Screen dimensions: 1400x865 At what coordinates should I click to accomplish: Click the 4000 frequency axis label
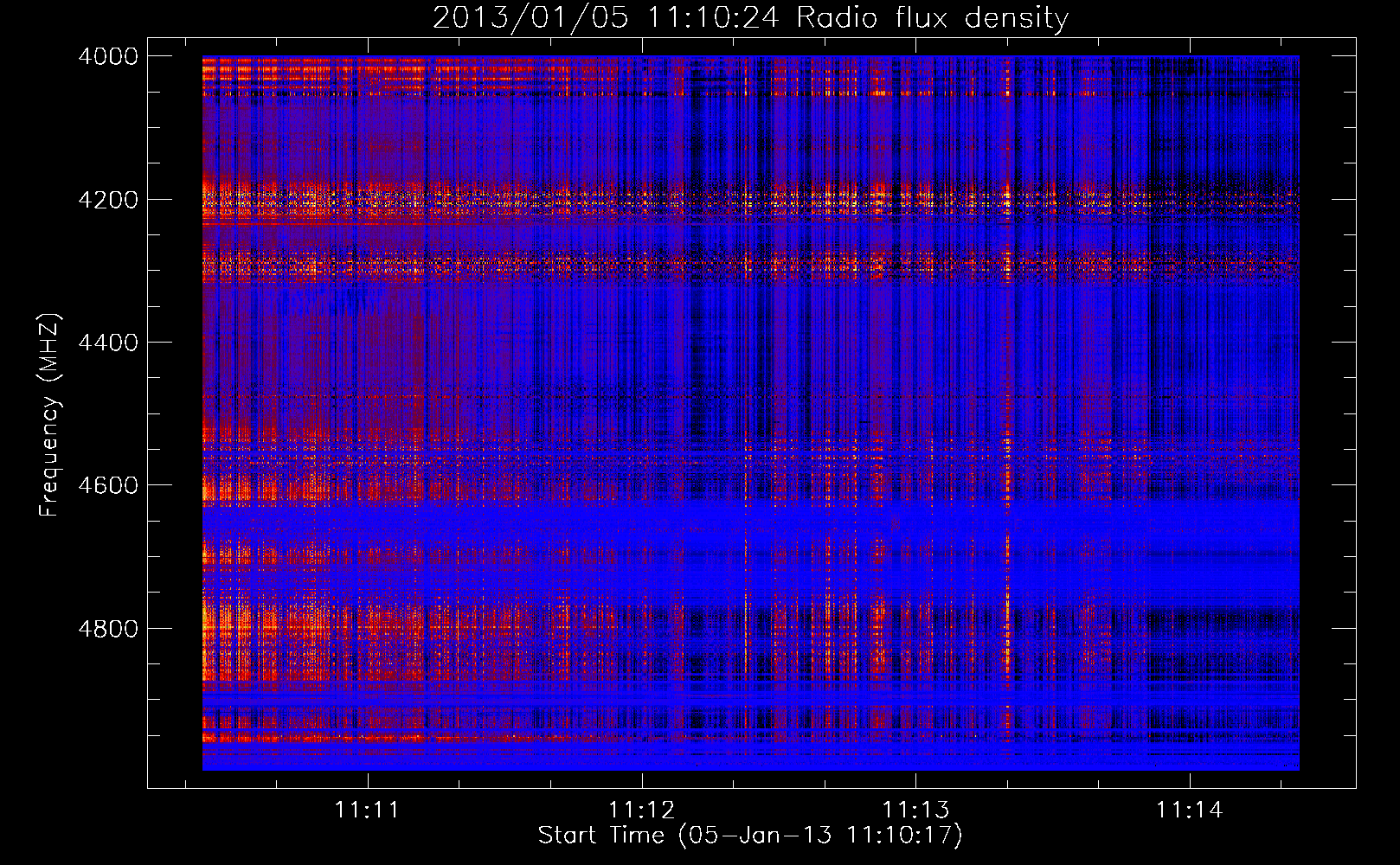tap(108, 56)
